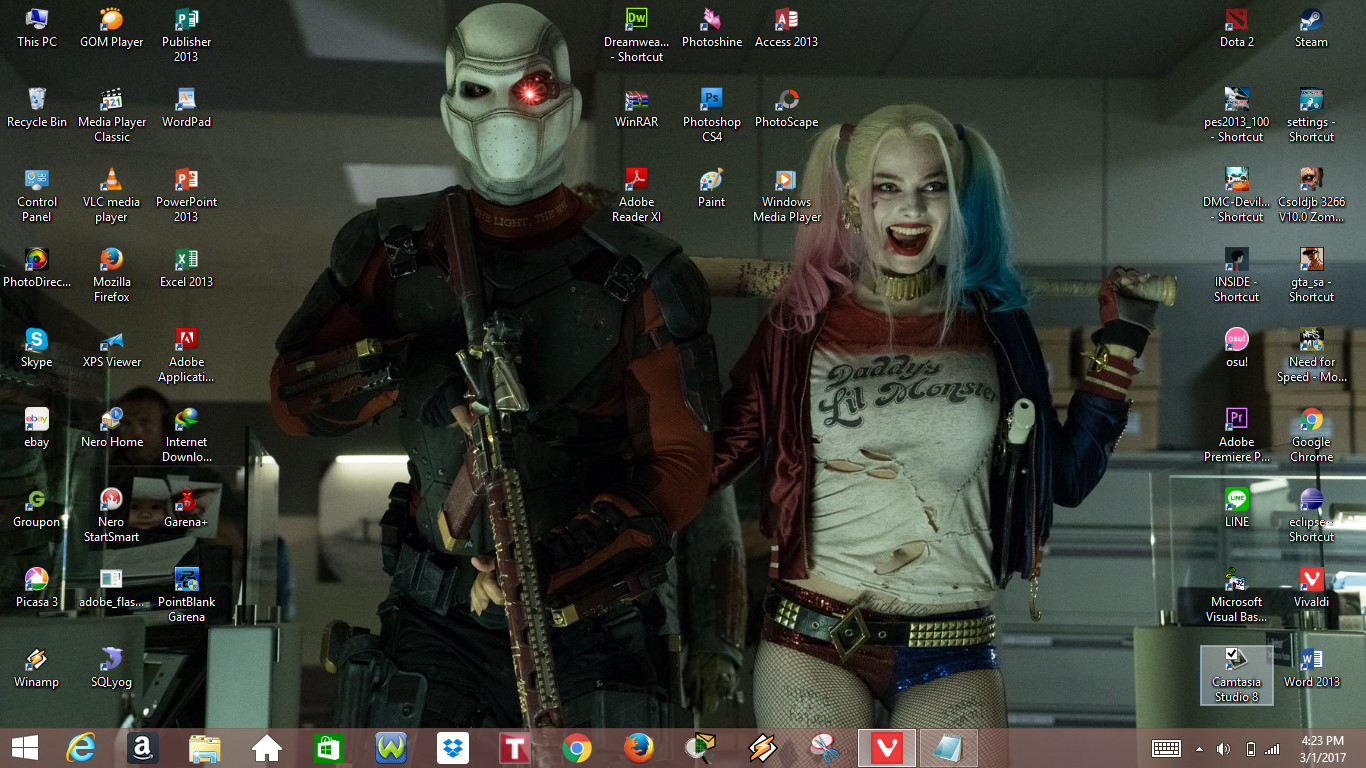Select Media Player Classic icon
This screenshot has width=1366, height=768.
(112, 115)
